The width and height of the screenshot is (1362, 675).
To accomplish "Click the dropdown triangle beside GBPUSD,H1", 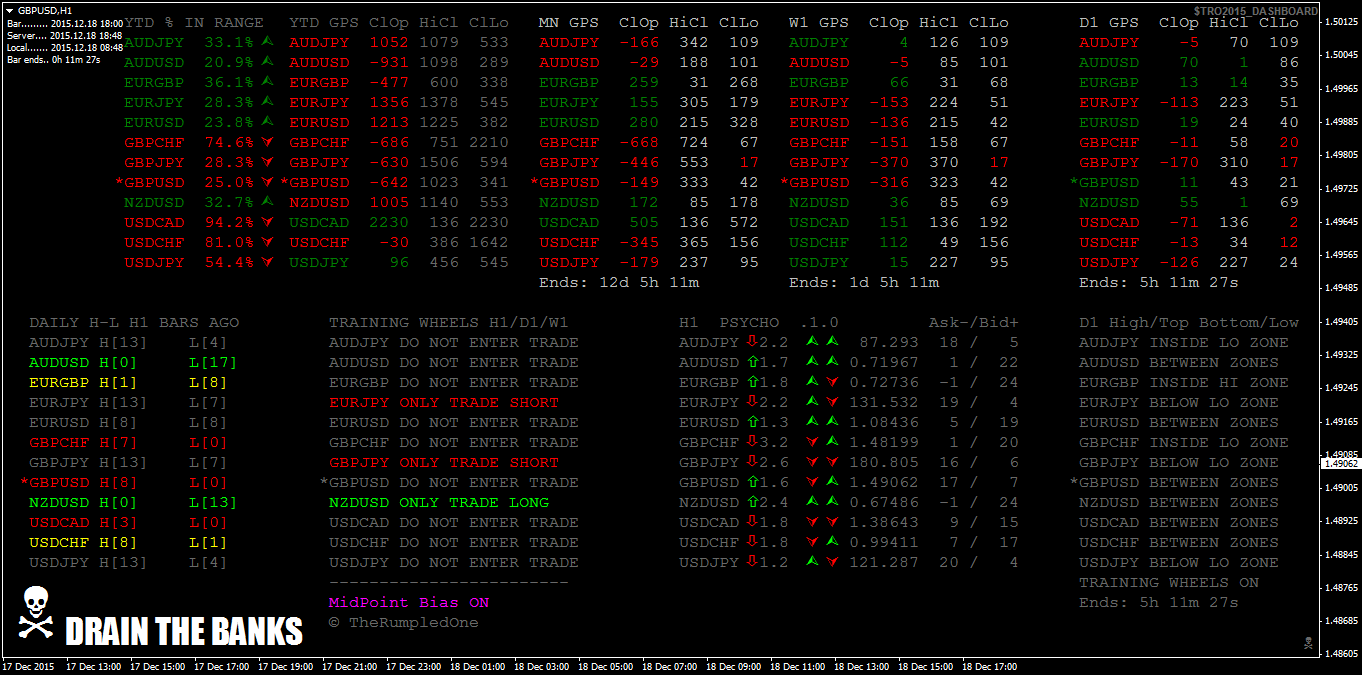I will pyautogui.click(x=9, y=9).
